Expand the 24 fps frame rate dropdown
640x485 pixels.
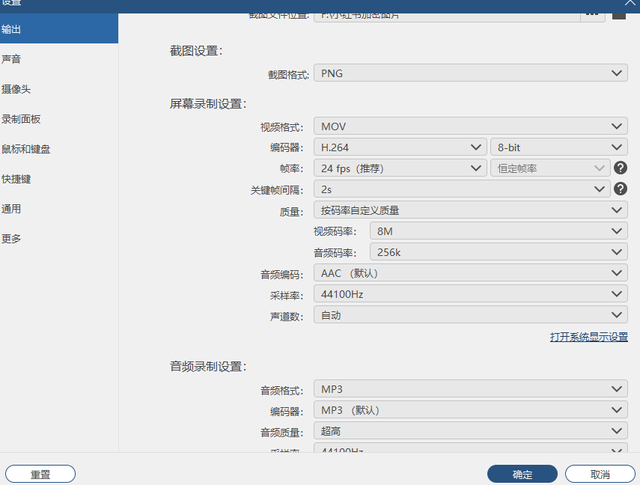click(400, 168)
